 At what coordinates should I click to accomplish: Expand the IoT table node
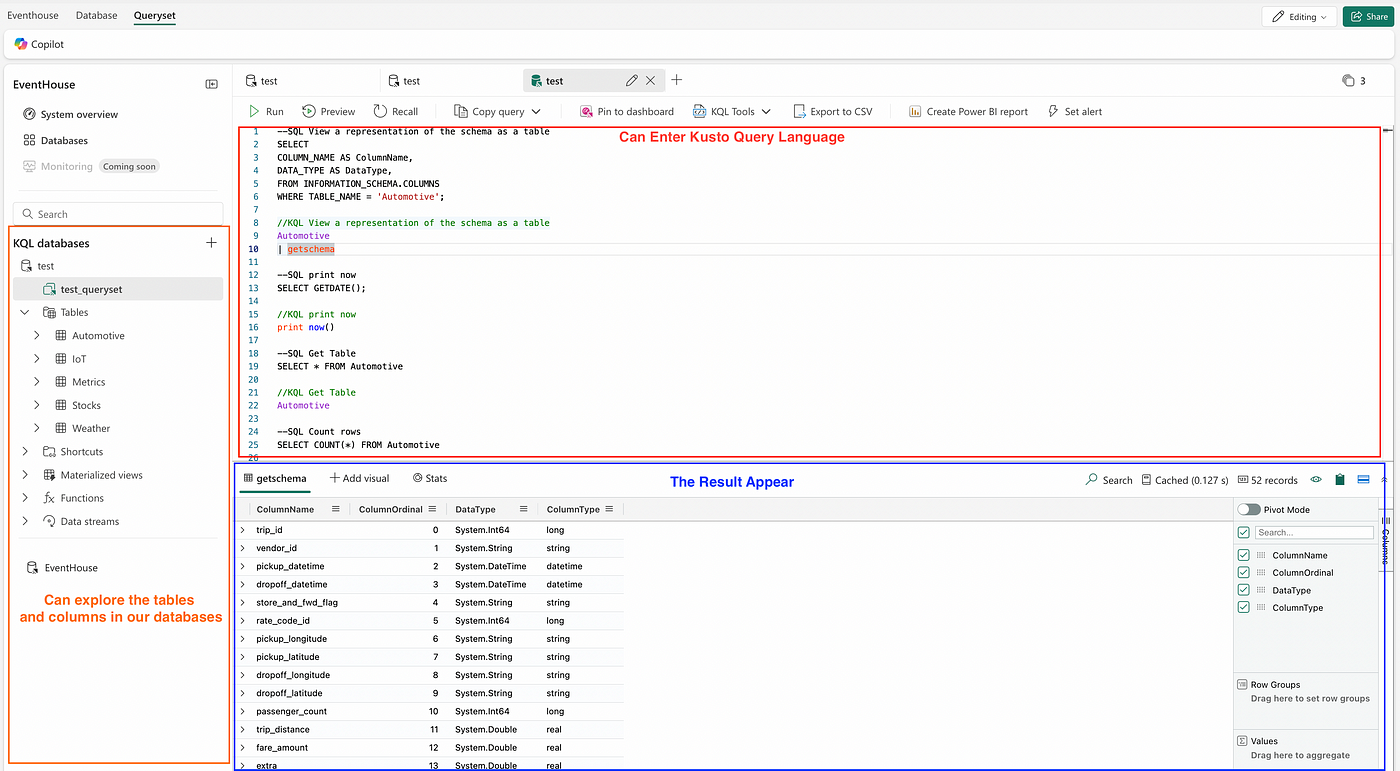[x=37, y=358]
